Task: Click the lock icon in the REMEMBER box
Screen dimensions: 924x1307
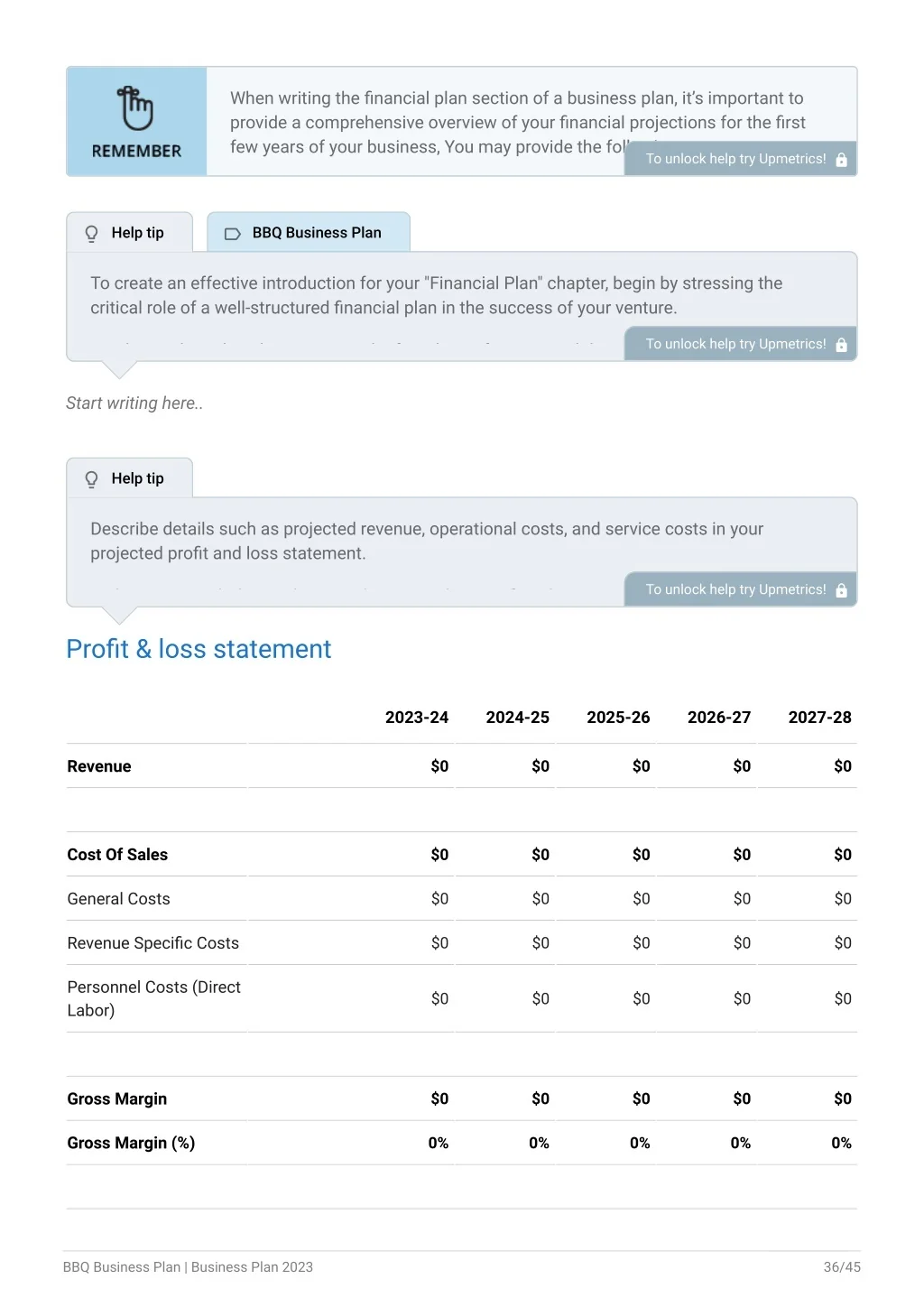Action: tap(841, 160)
